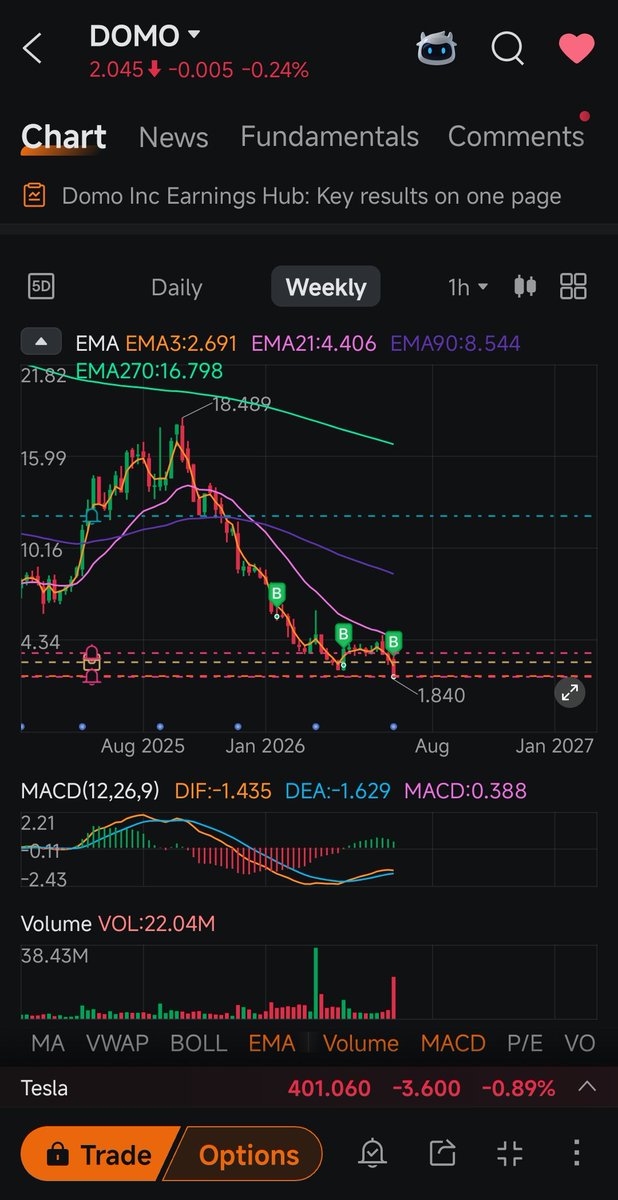Toggle the BOLL indicator
Screen dimensions: 618x1200
(199, 1043)
